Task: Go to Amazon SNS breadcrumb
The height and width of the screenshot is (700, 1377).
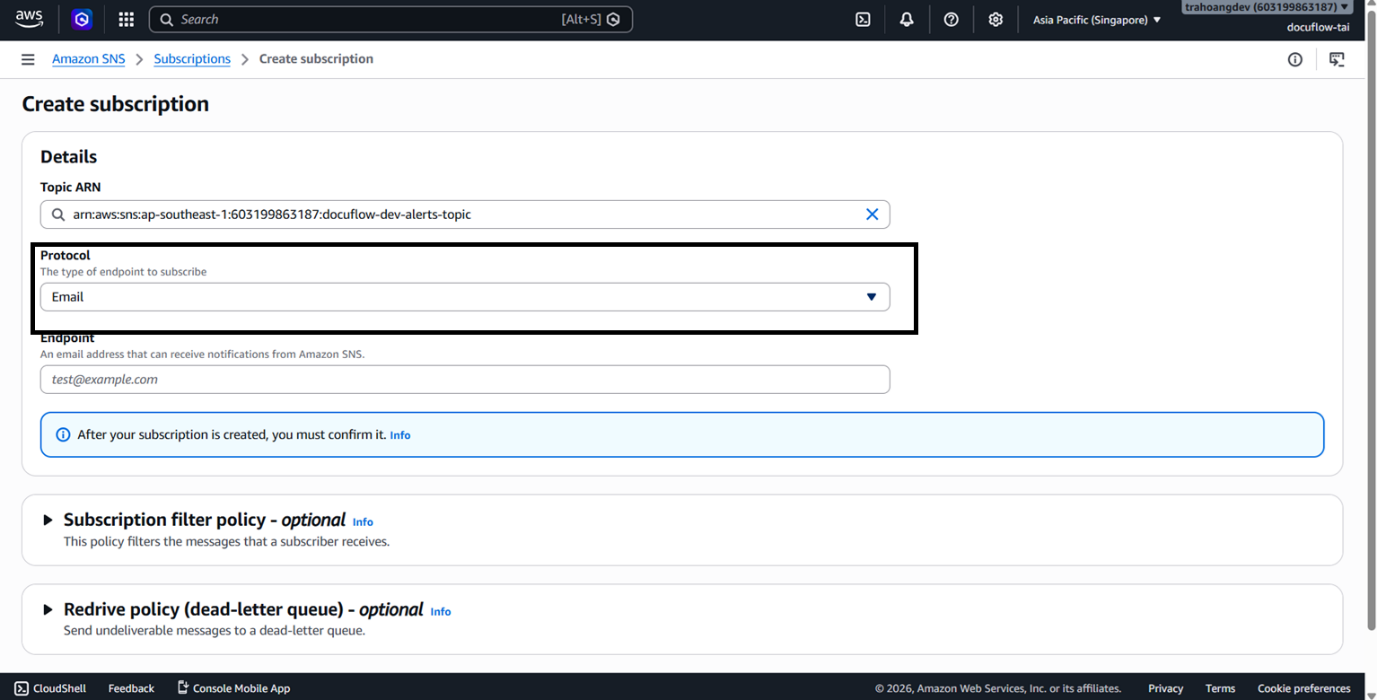Action: point(89,59)
